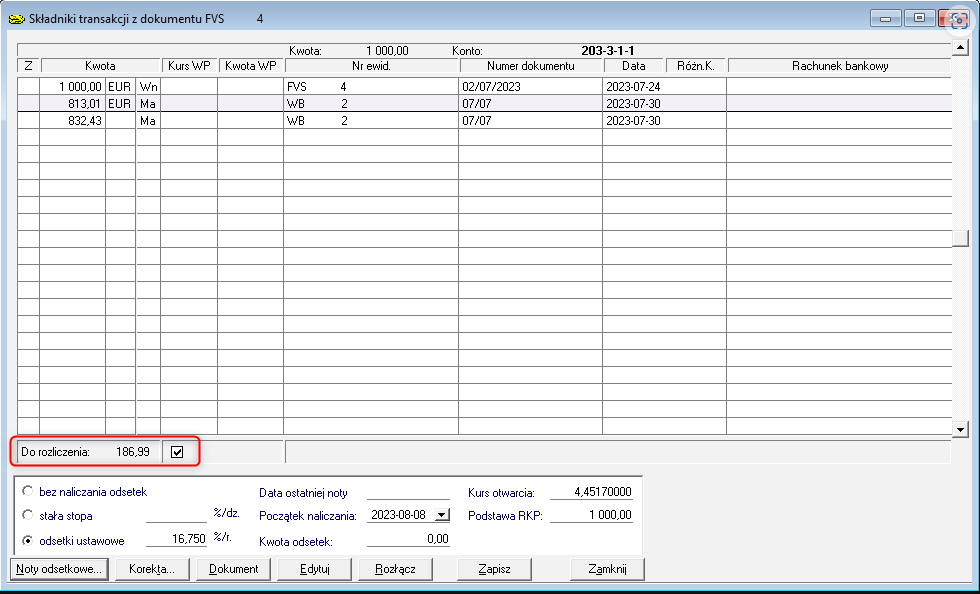The width and height of the screenshot is (980, 594).
Task: Click the Kurs otwarcia field 4,45170000
Action: pos(591,492)
